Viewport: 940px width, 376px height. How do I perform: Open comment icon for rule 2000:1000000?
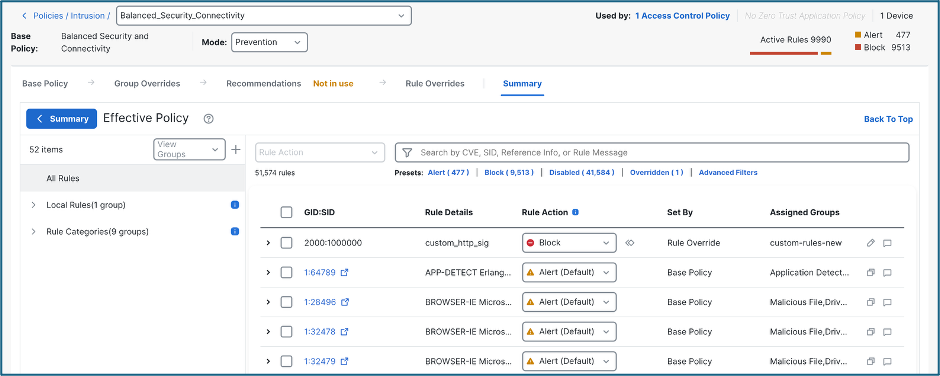(887, 243)
